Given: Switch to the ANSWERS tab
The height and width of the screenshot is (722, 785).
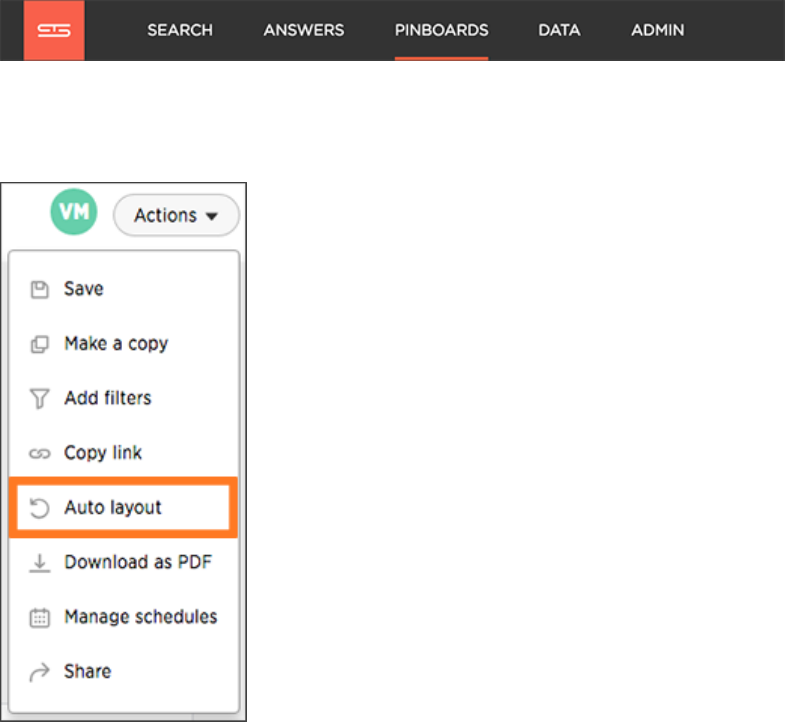Looking at the screenshot, I should 304,30.
